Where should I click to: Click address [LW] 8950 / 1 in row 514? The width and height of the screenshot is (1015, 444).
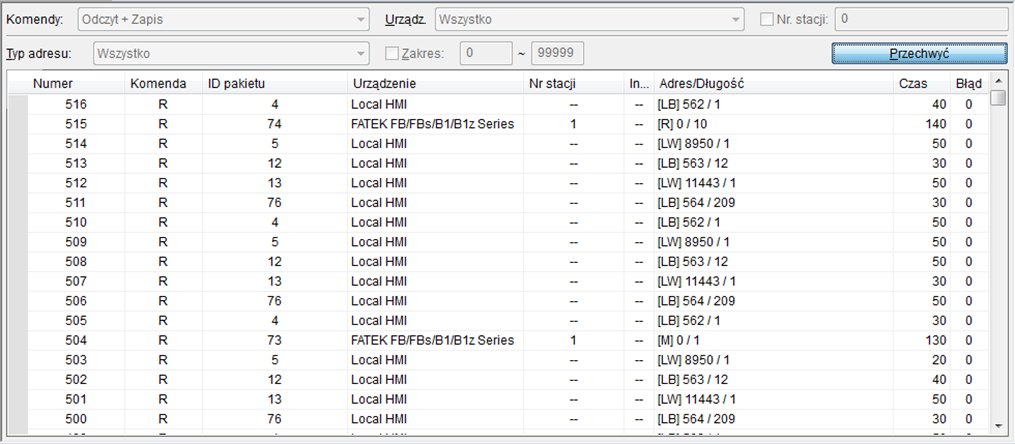[x=694, y=144]
